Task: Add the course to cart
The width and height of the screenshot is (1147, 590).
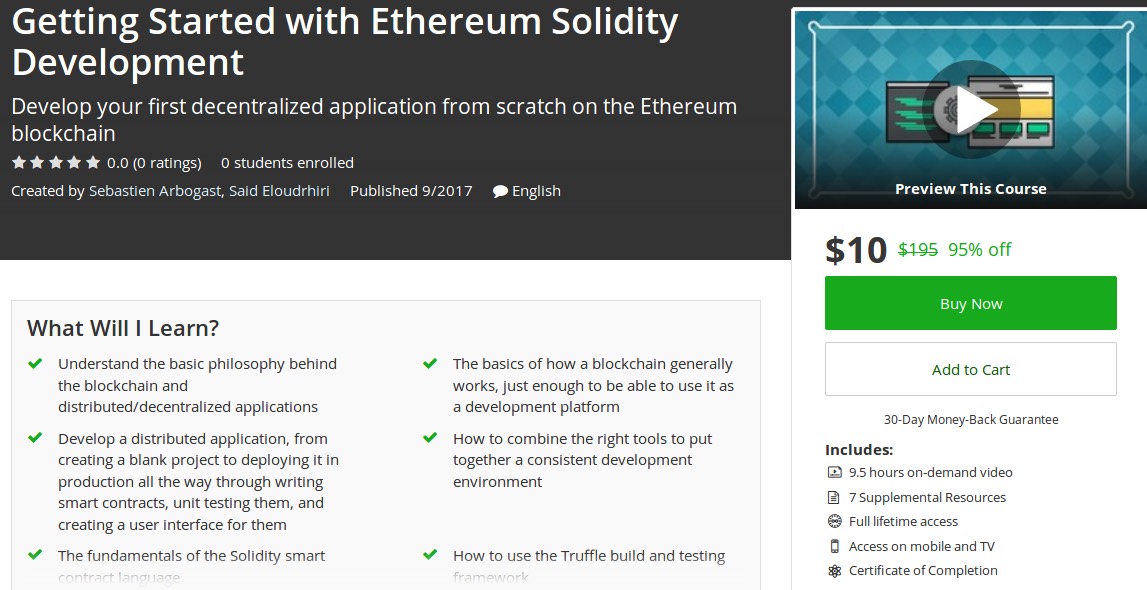Action: point(970,368)
